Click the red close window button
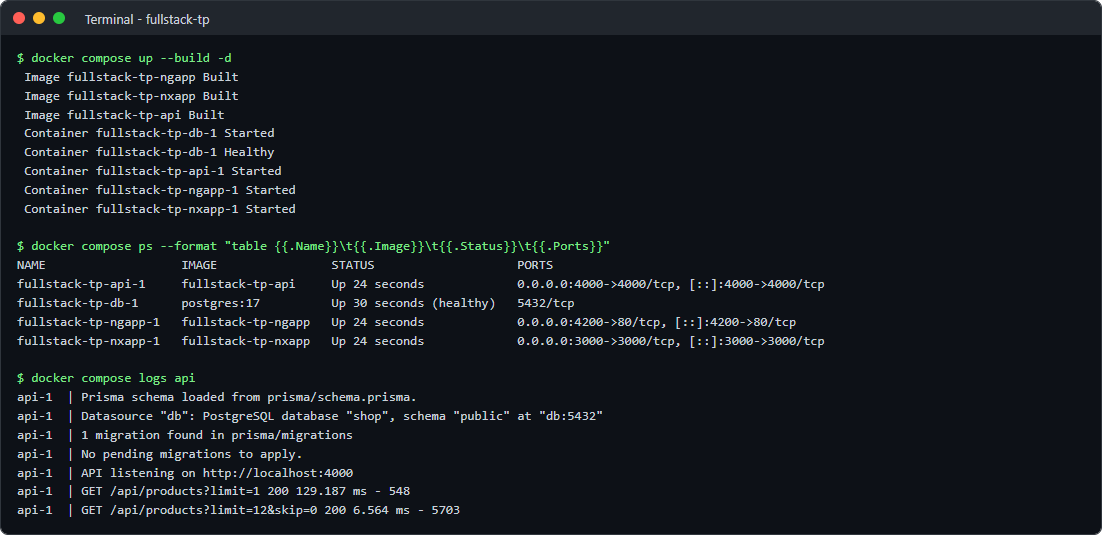Image resolution: width=1102 pixels, height=535 pixels. tap(19, 18)
